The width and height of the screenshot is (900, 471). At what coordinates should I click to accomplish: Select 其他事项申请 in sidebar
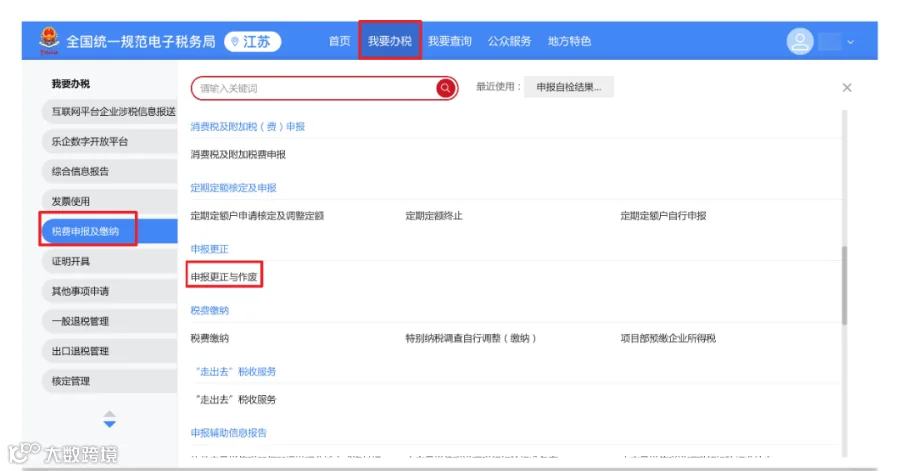110,291
